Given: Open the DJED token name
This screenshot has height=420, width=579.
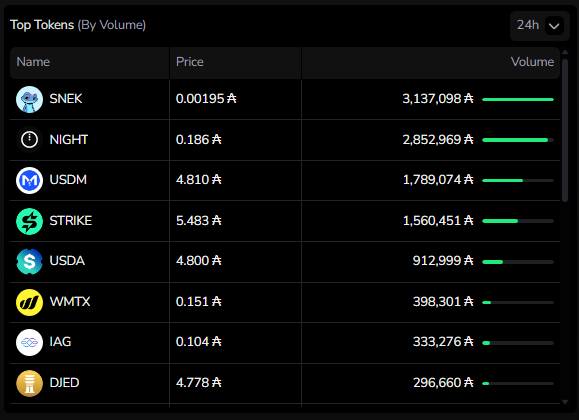Looking at the screenshot, I should (x=64, y=383).
